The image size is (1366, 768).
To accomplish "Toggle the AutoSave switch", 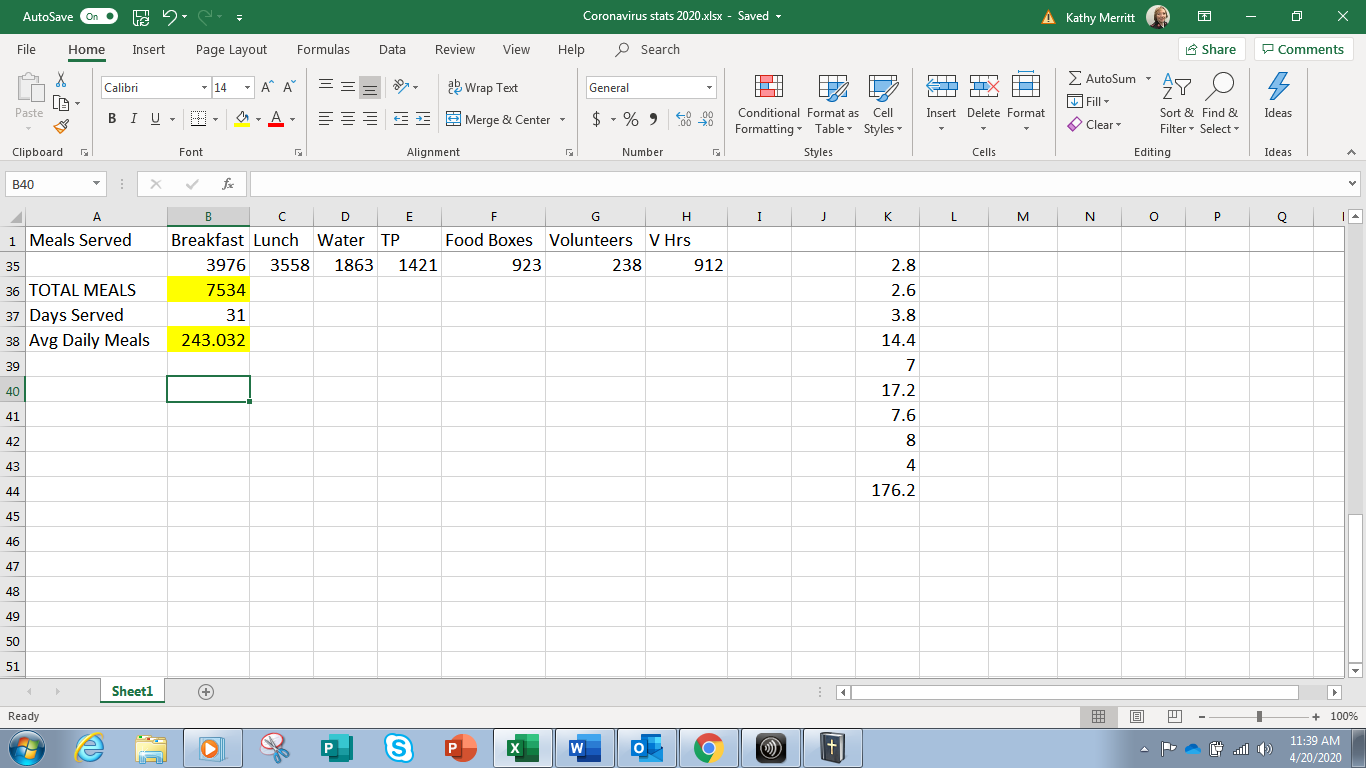I will point(98,16).
